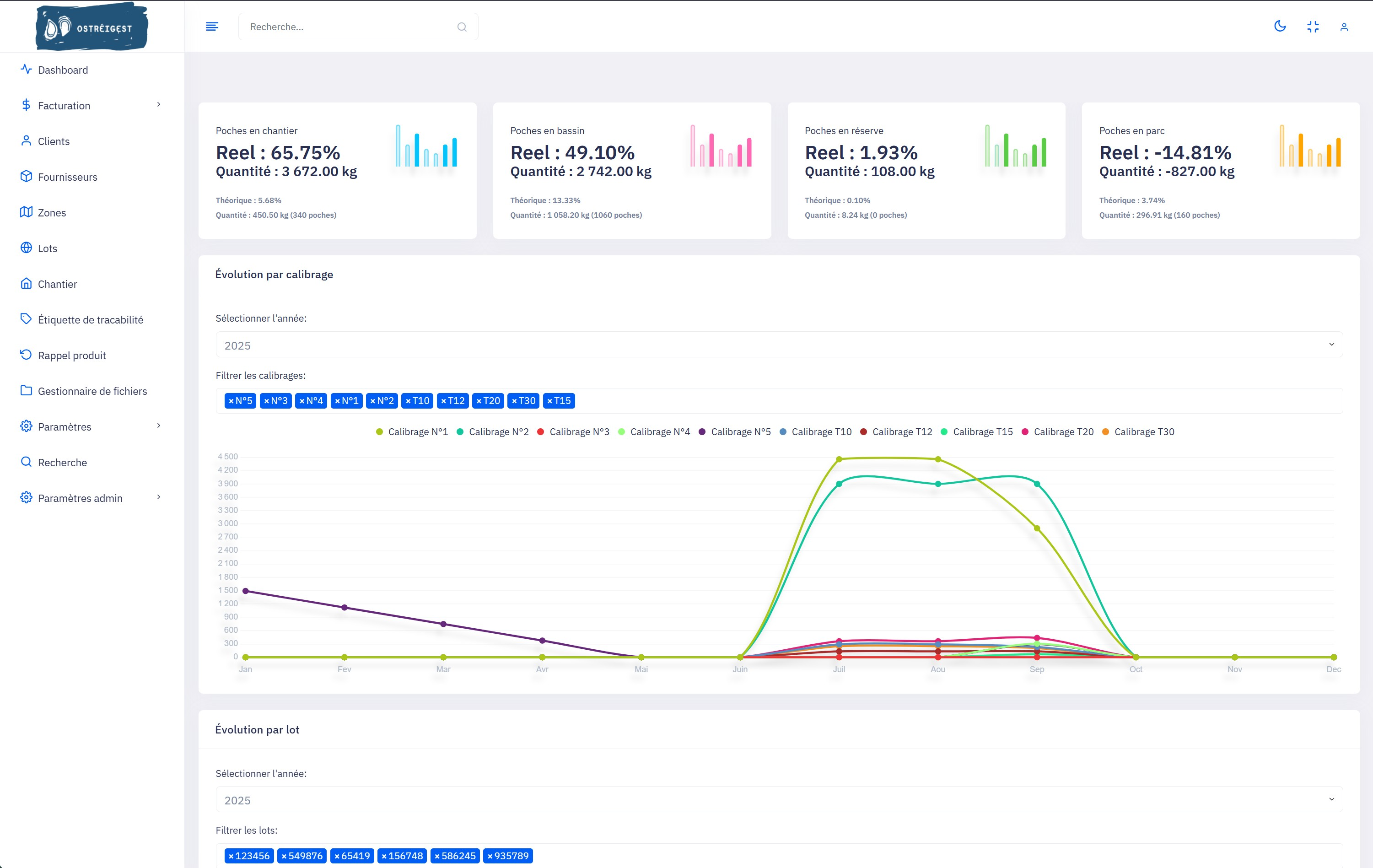
Task: Hide the Calibrage T20 series via the legend
Action: (1063, 432)
